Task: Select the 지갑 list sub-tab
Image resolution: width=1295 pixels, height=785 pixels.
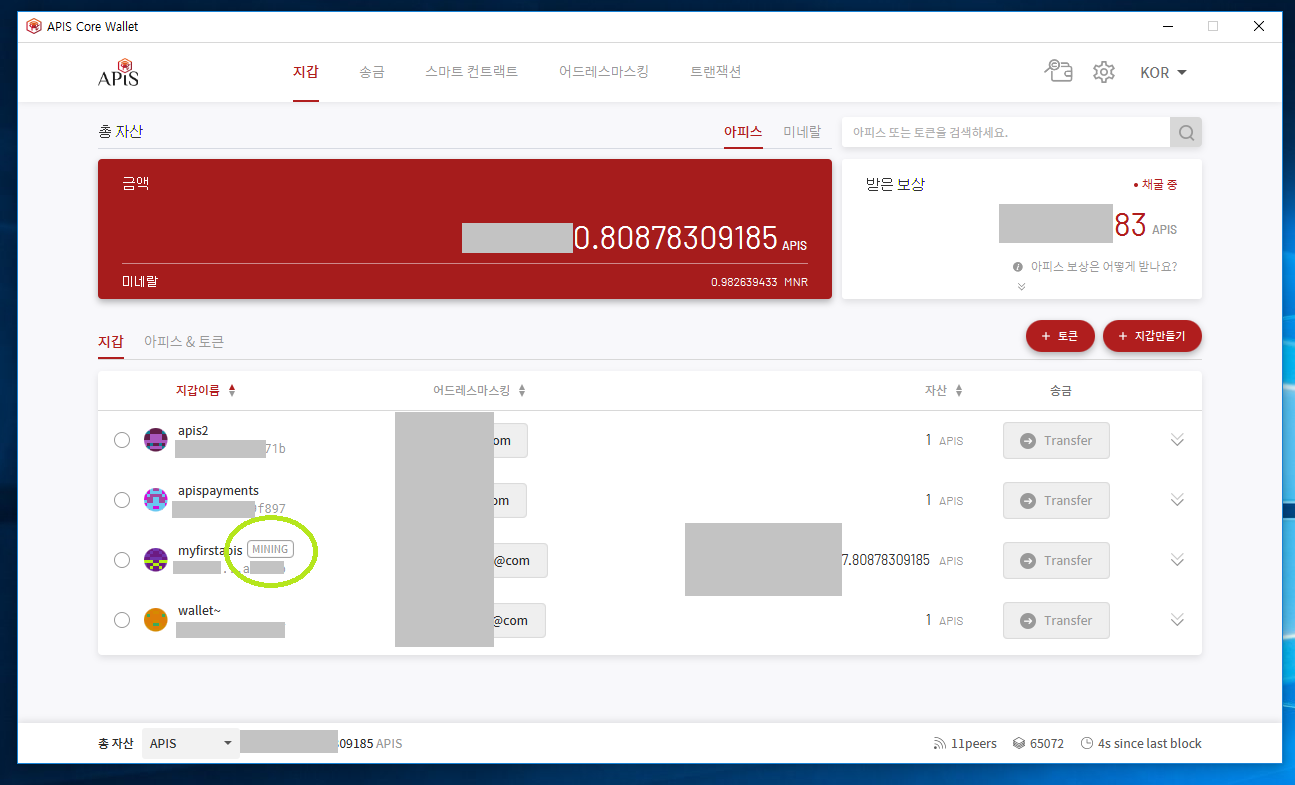Action: coord(111,342)
